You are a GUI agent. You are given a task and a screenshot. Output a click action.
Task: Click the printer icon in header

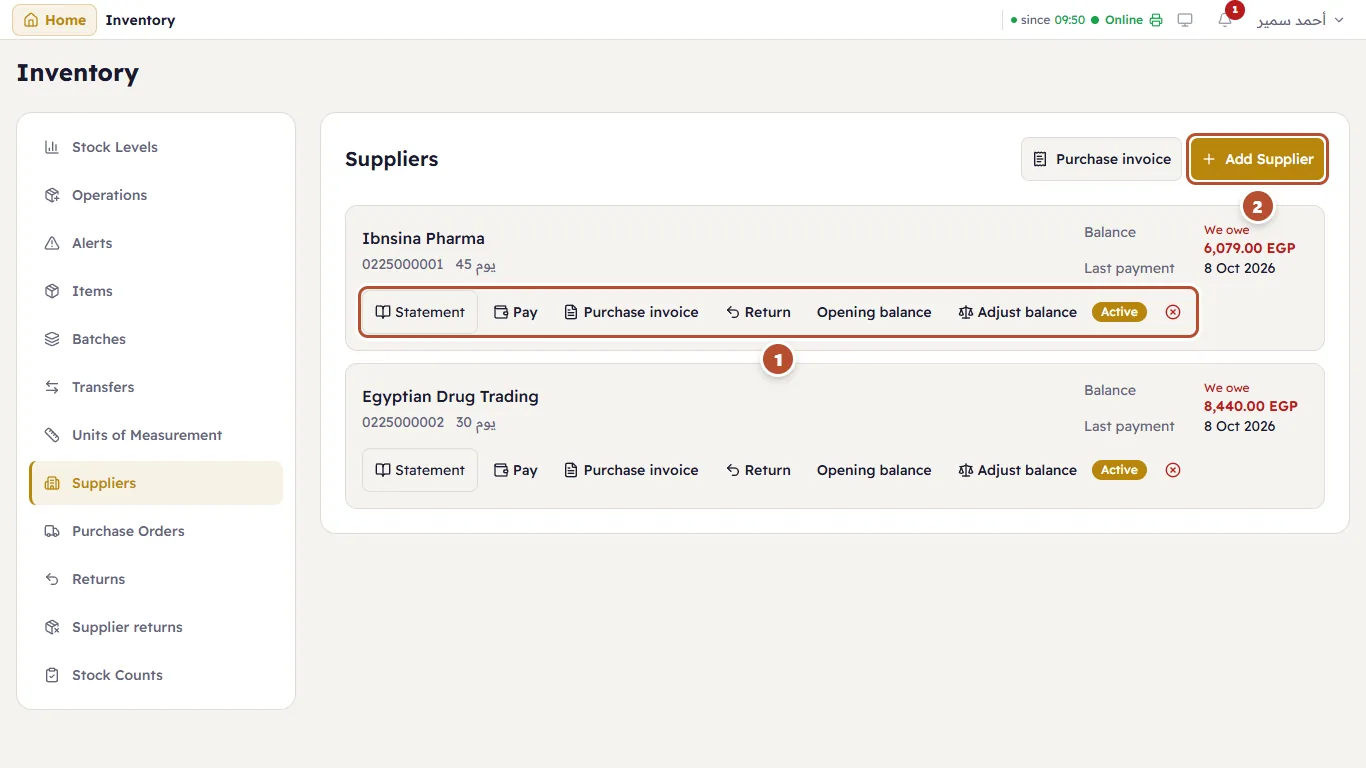coord(1156,20)
